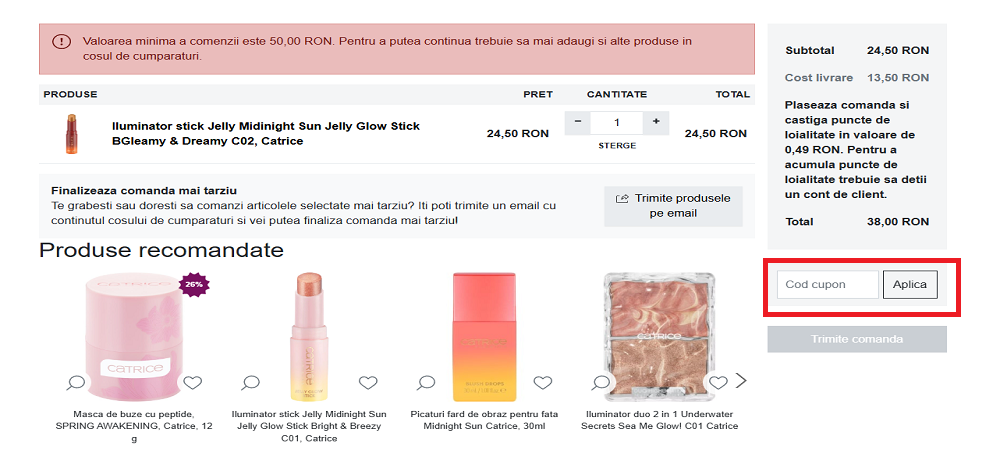Image resolution: width=1000 pixels, height=450 pixels.
Task: Click the quantity value field
Action: [x=617, y=122]
